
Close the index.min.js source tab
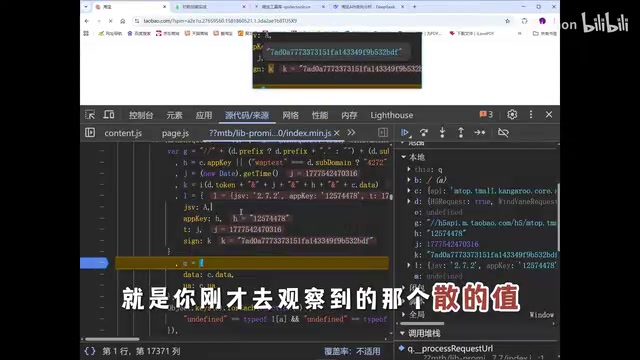pyautogui.click(x=337, y=133)
